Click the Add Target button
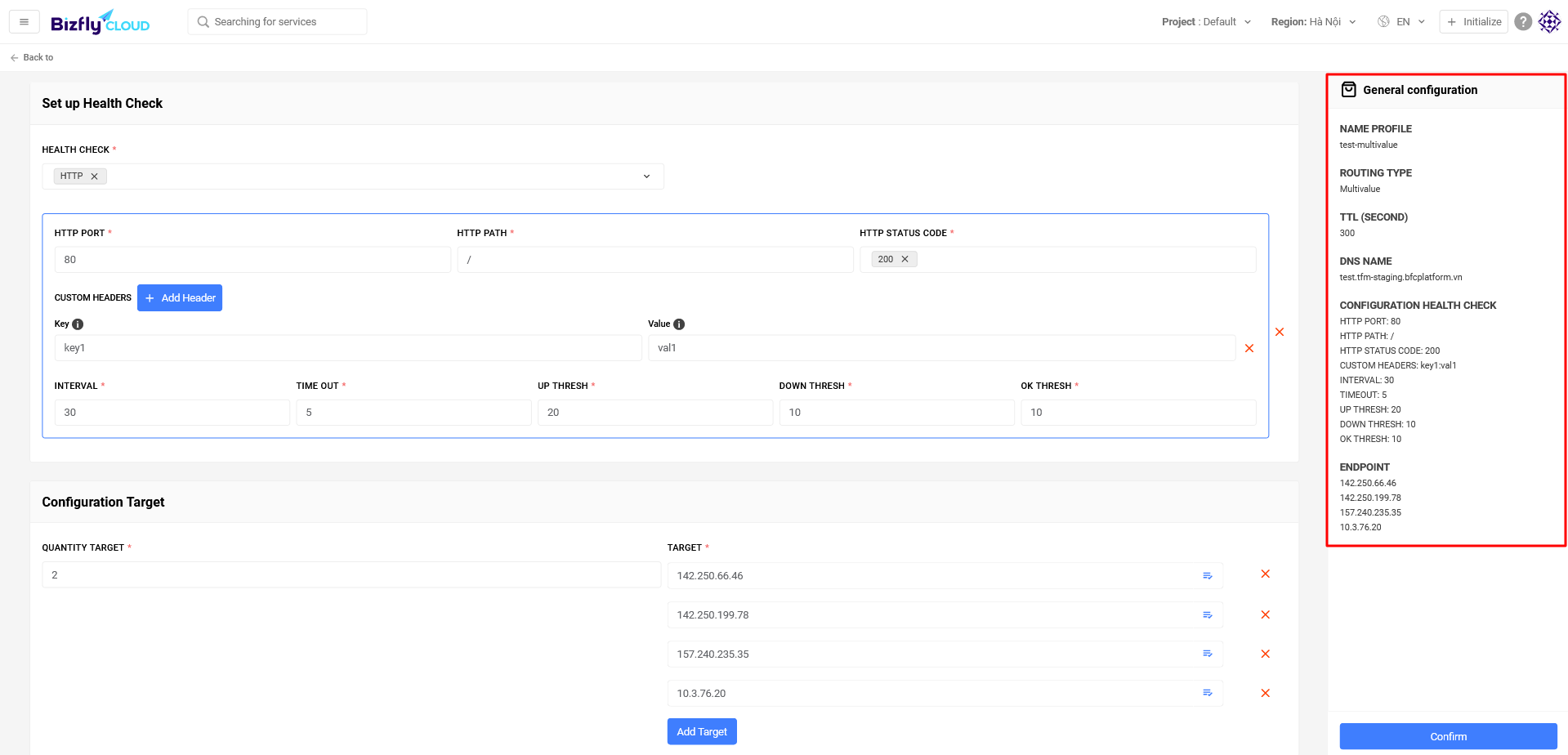Screen dimensions: 1568x755 point(702,731)
